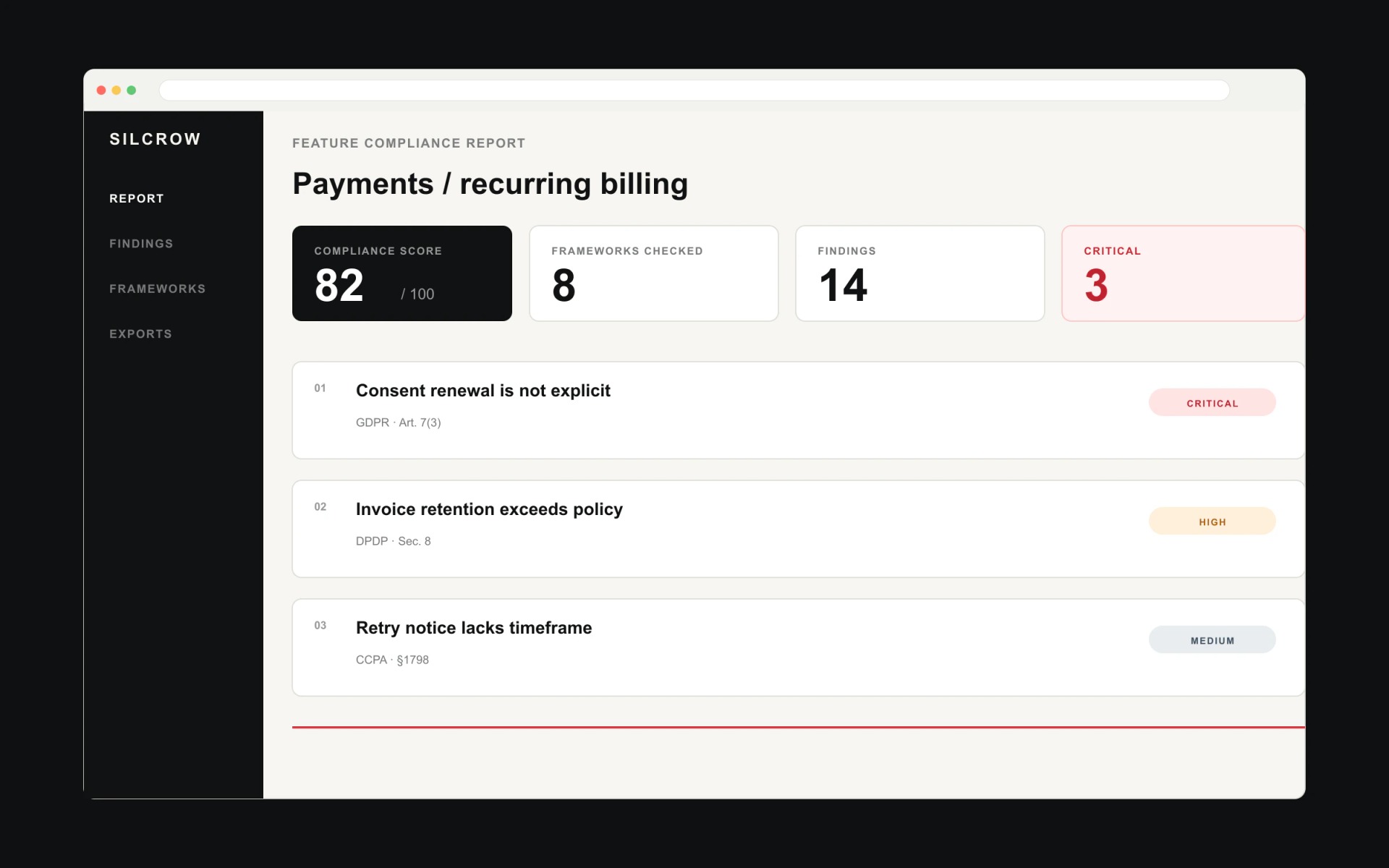Open Frameworks in the sidebar
Screen dimensions: 1389x868
158,289
